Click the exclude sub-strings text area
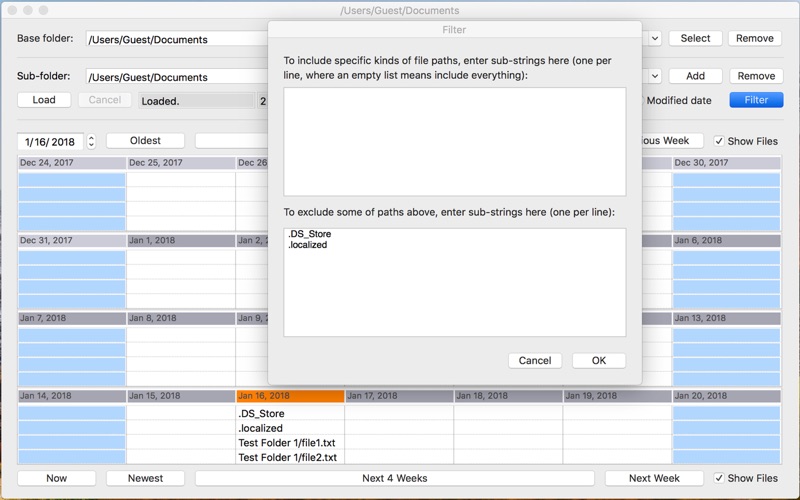The width and height of the screenshot is (800, 500). pyautogui.click(x=455, y=282)
